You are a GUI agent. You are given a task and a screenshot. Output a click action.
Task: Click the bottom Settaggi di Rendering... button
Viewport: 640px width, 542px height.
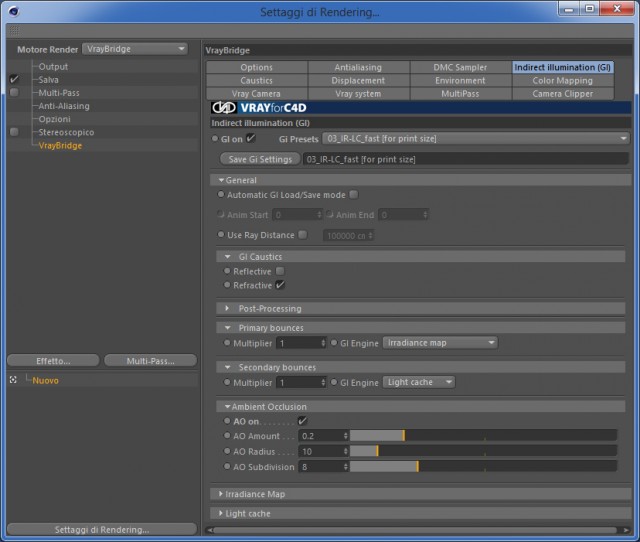pos(102,529)
